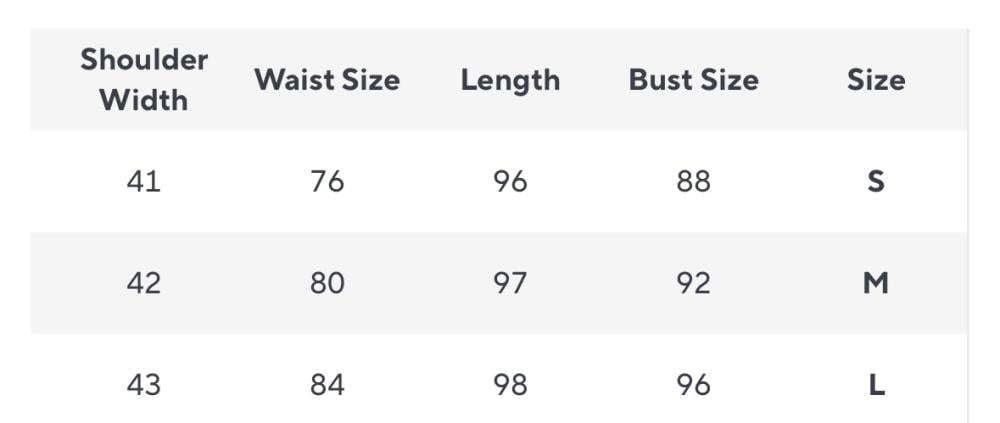1000x423 pixels.
Task: Click bust size value 96 in L row
Action: (693, 385)
